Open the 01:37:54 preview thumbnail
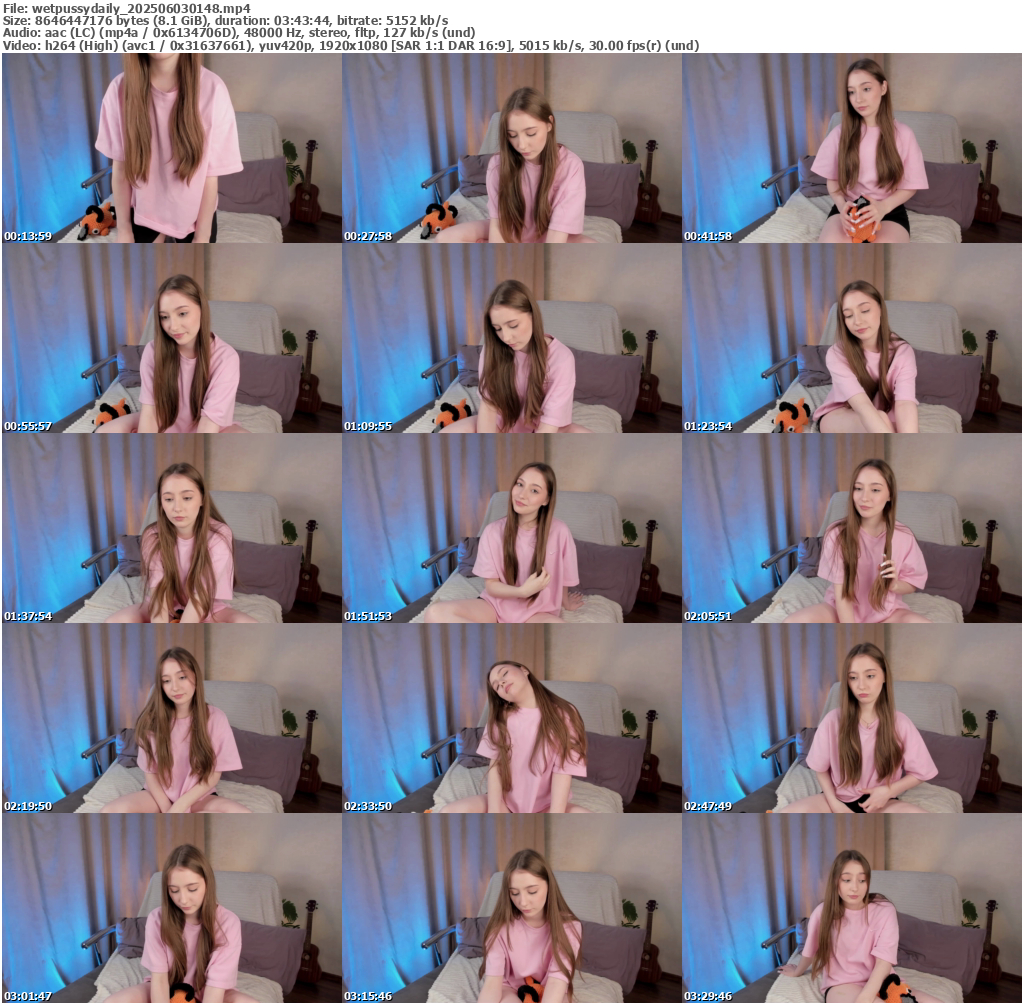 [172, 528]
